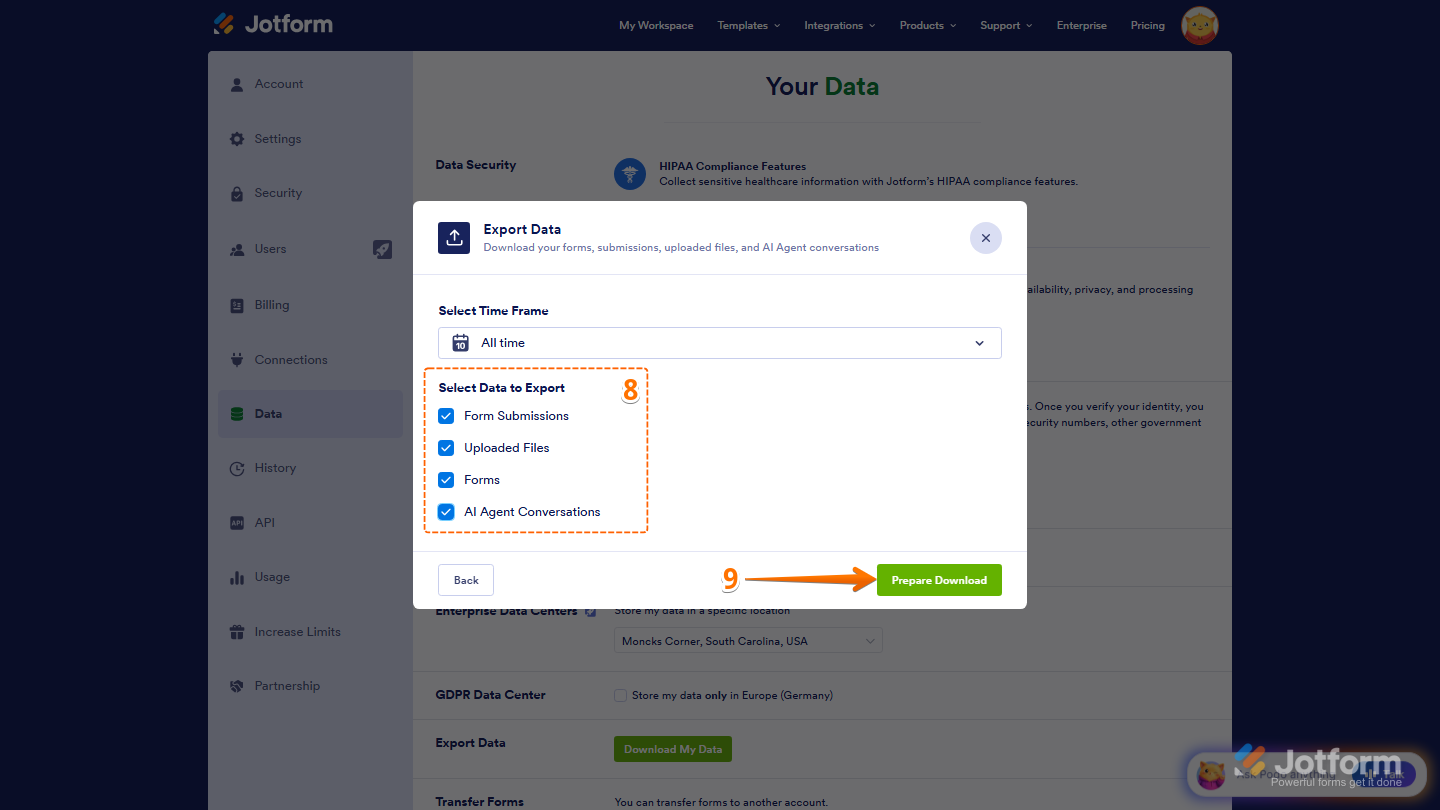Click the Export Data upload icon

(454, 238)
